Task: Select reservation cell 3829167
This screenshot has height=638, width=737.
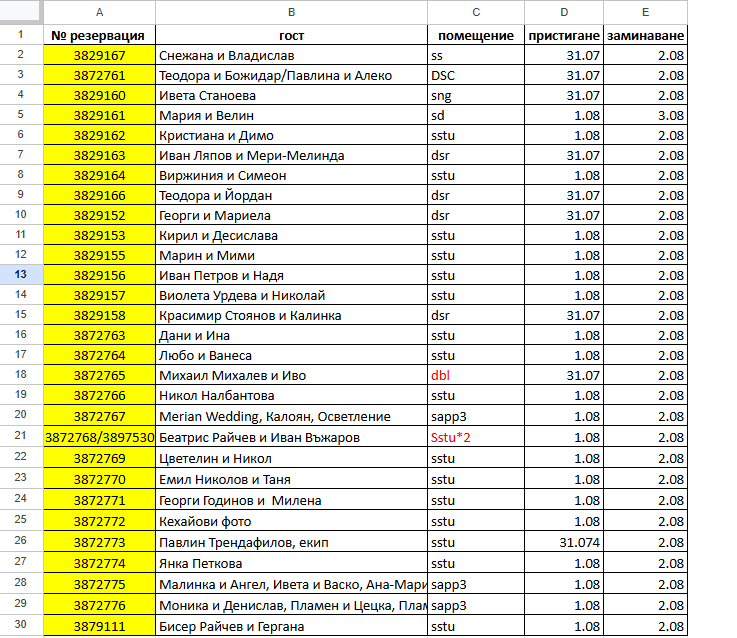Action: (100, 55)
